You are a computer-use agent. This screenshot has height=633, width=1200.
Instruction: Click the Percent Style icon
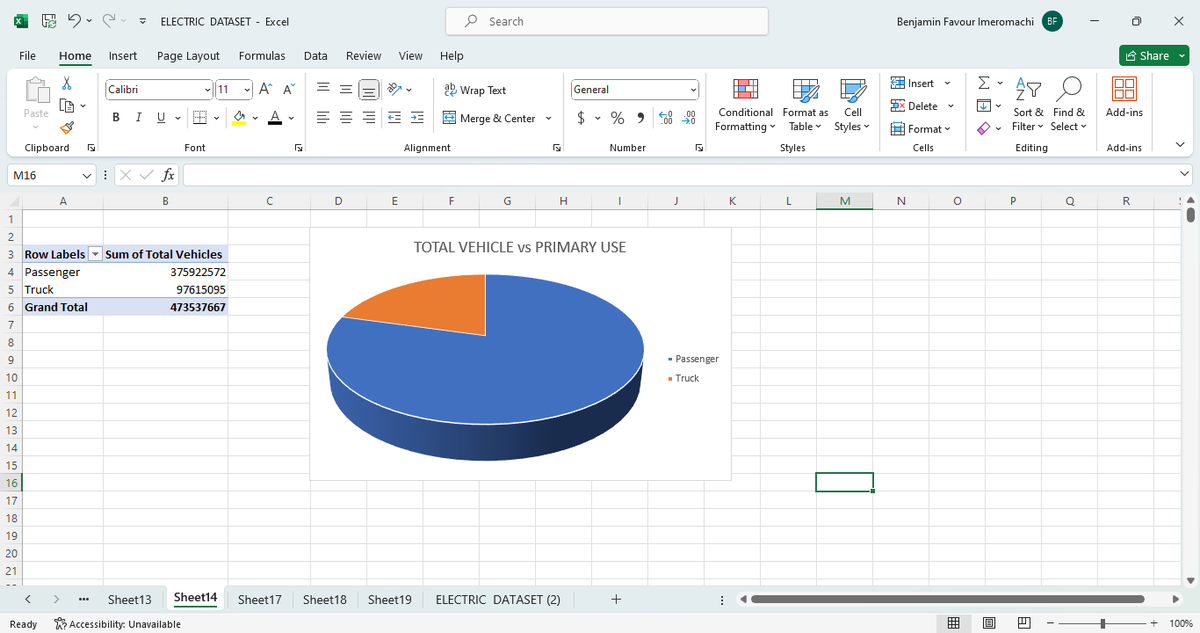[x=618, y=118]
